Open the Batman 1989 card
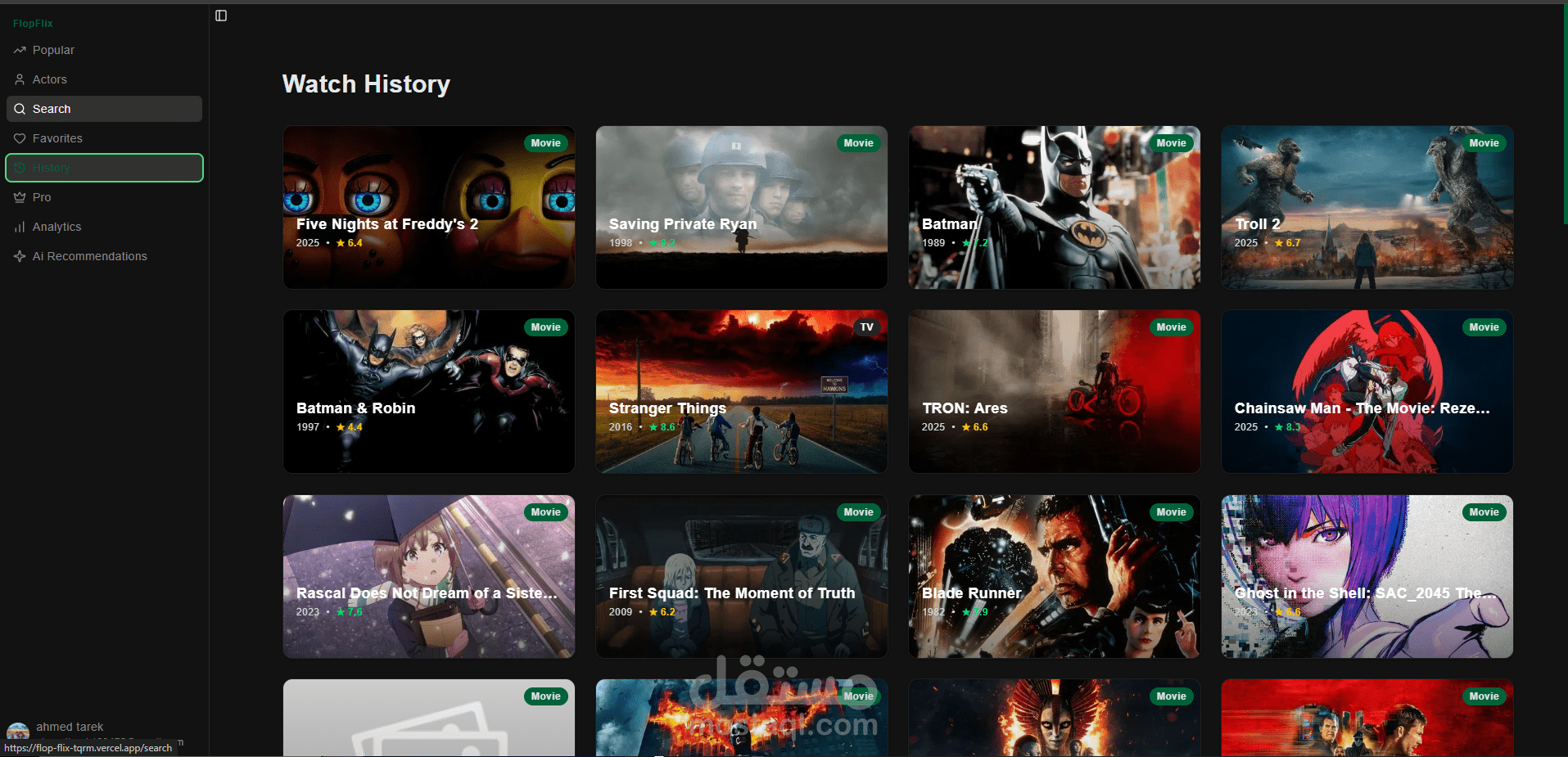 coord(1055,207)
